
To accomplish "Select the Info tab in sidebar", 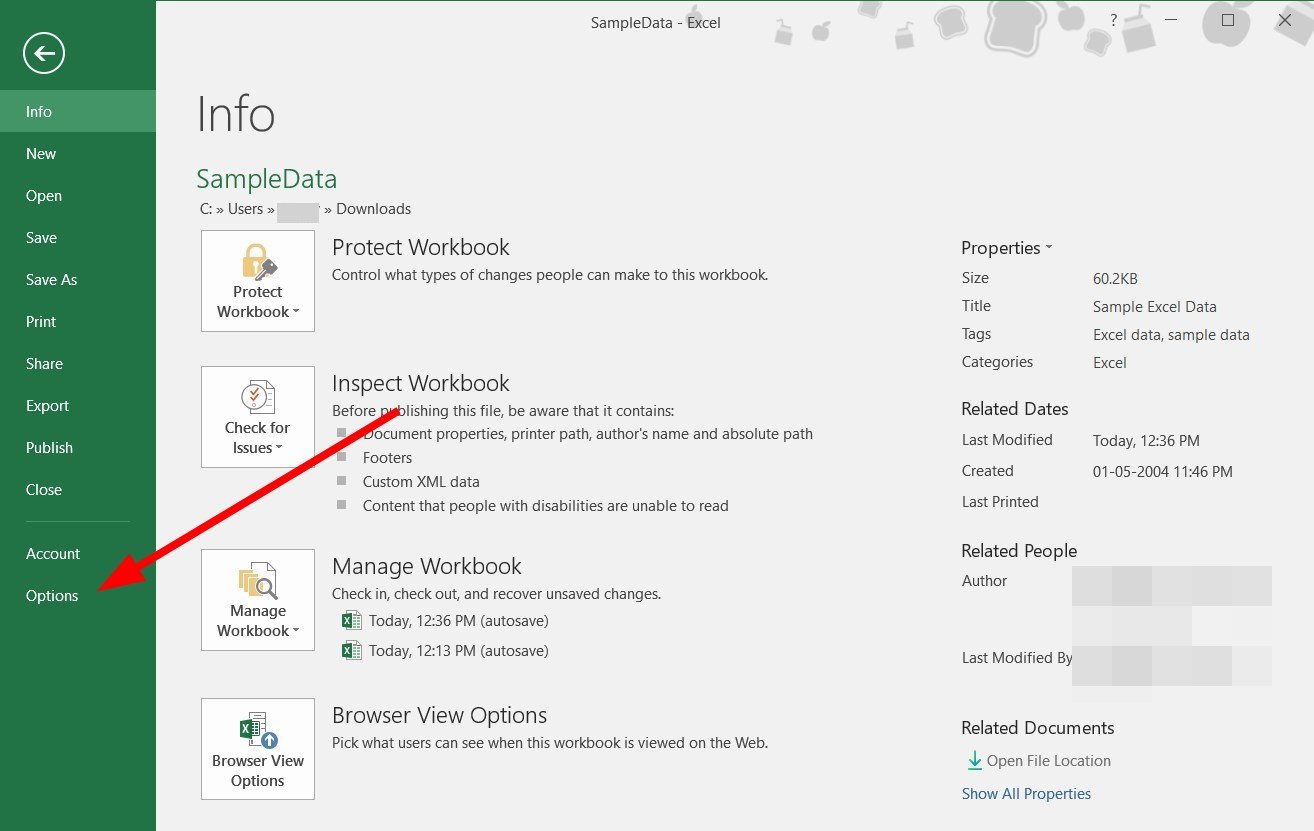I will click(78, 111).
